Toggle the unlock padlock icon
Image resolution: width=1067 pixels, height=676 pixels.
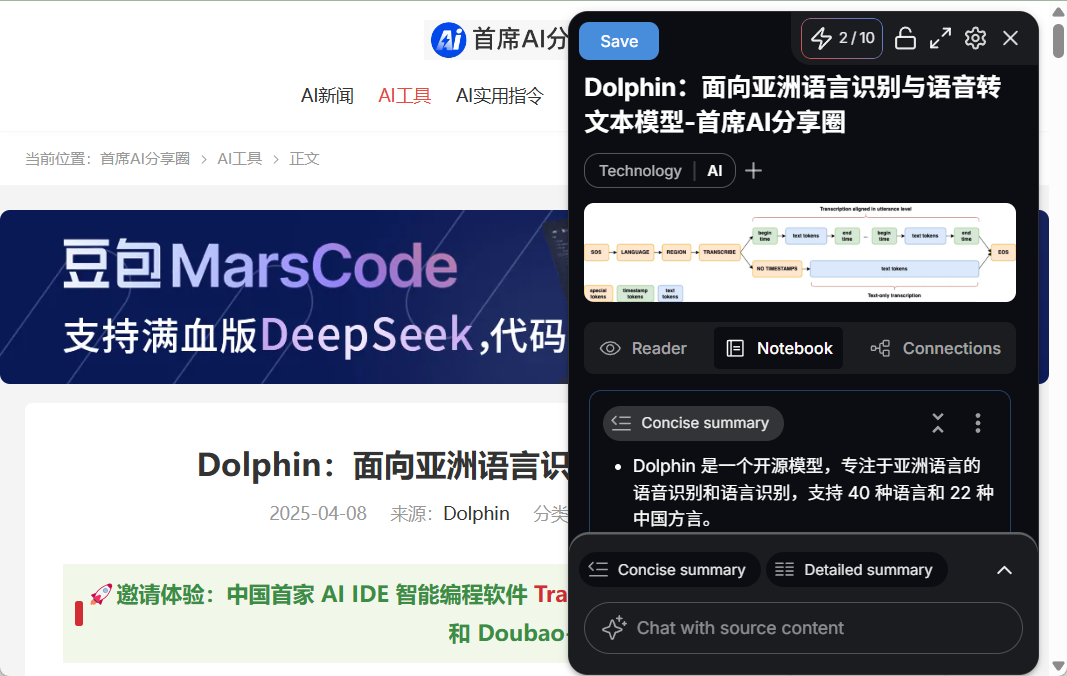pos(905,38)
